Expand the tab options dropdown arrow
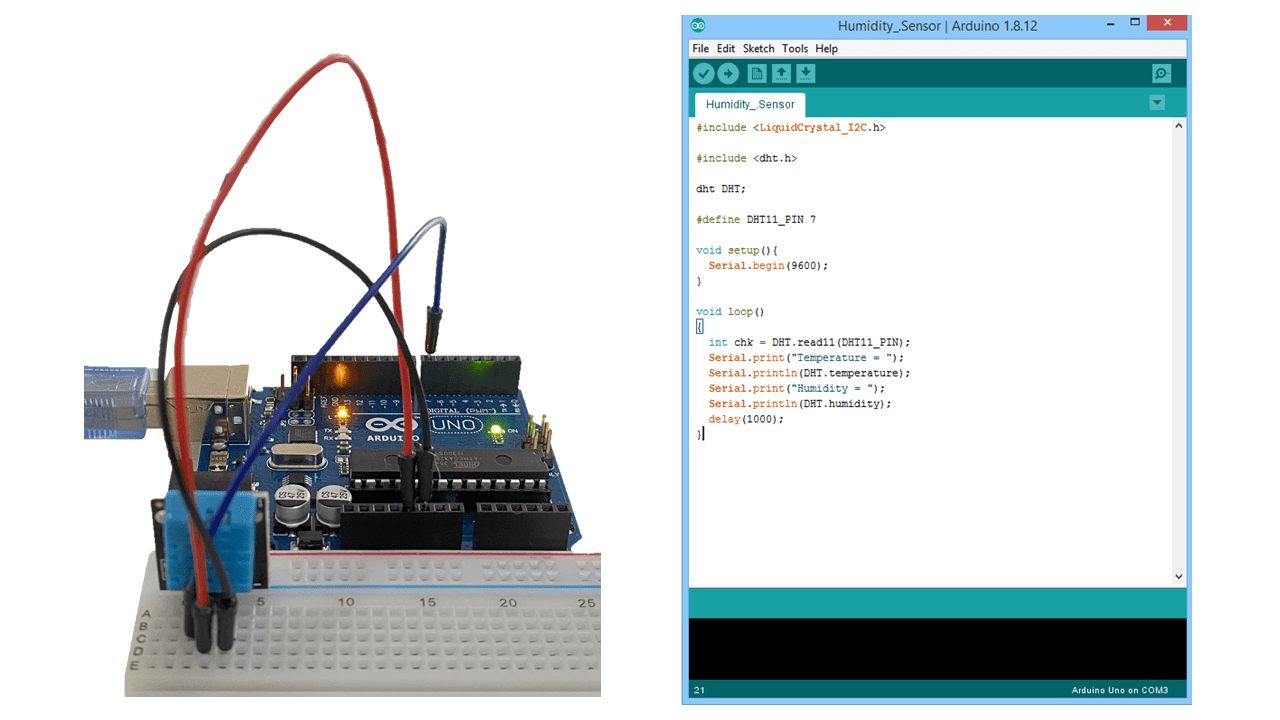Viewport: 1280px width, 720px height. (x=1157, y=102)
